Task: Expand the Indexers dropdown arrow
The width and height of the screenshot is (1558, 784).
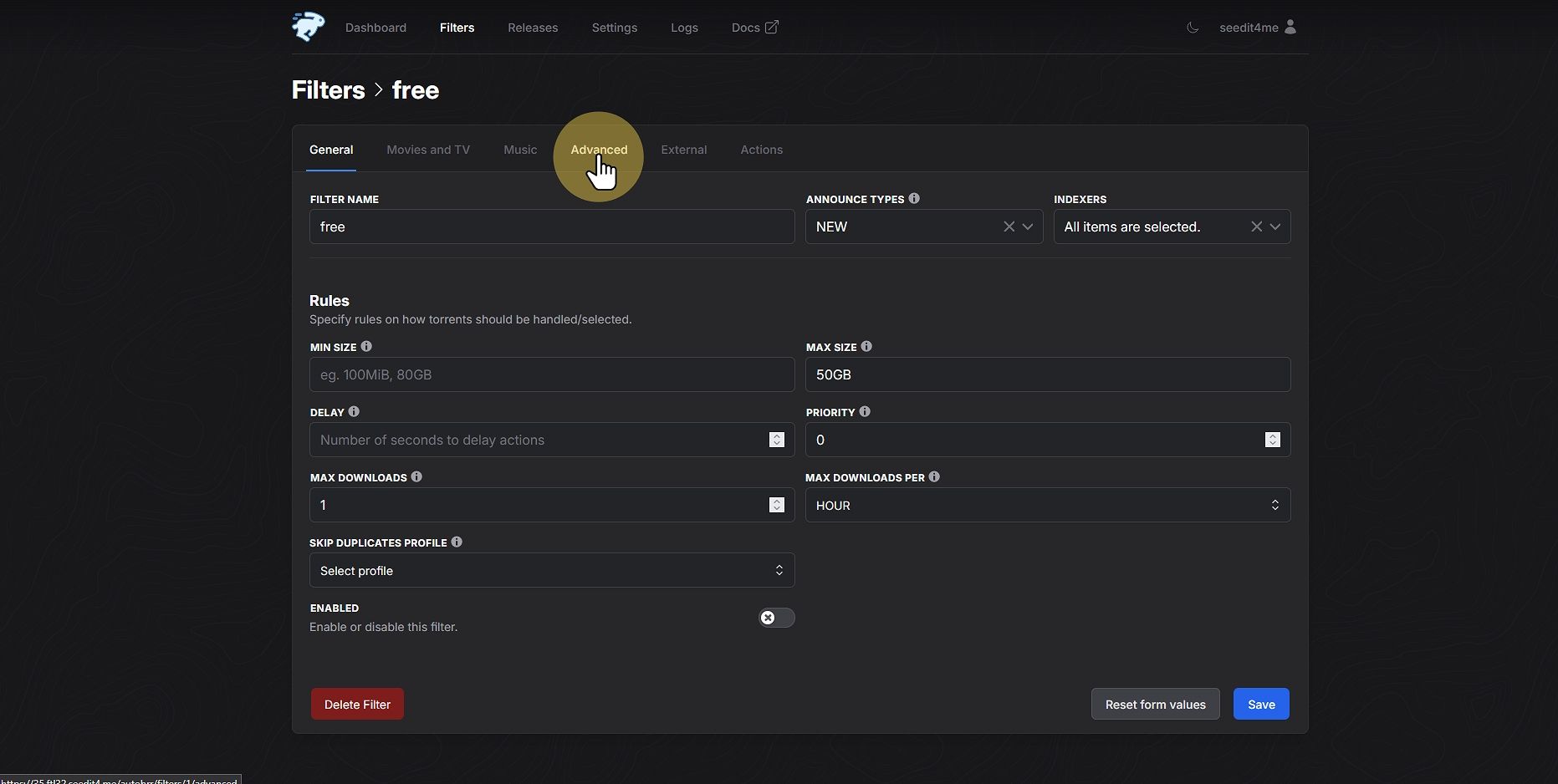Action: click(1275, 227)
